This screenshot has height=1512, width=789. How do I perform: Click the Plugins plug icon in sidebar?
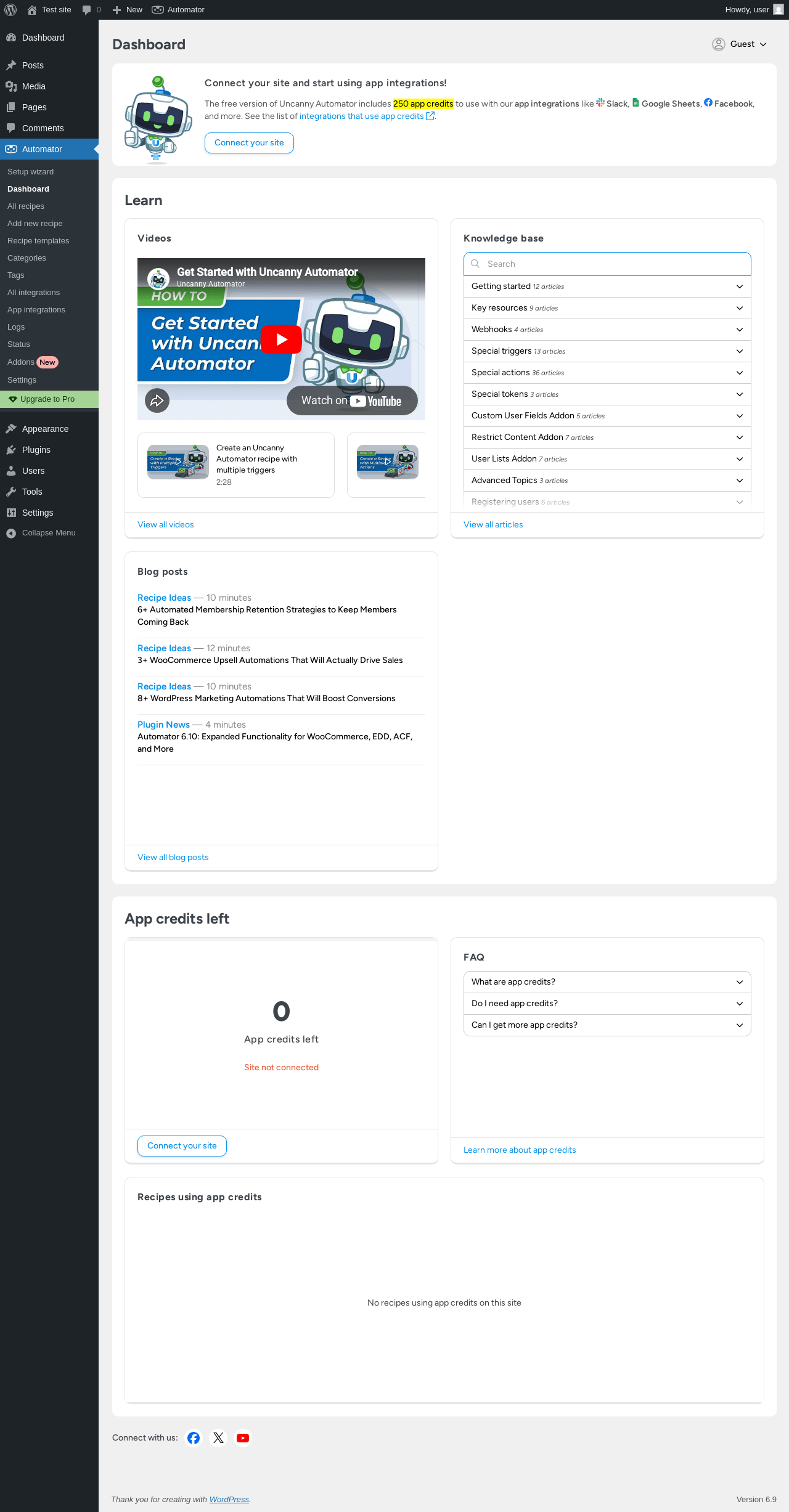click(x=11, y=450)
